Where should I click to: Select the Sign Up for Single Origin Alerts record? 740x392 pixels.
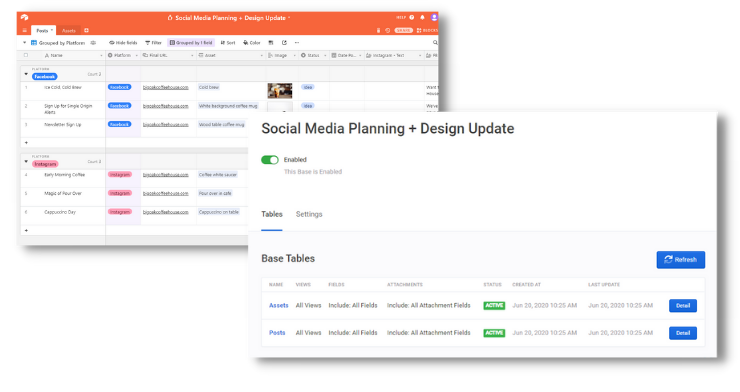point(68,109)
